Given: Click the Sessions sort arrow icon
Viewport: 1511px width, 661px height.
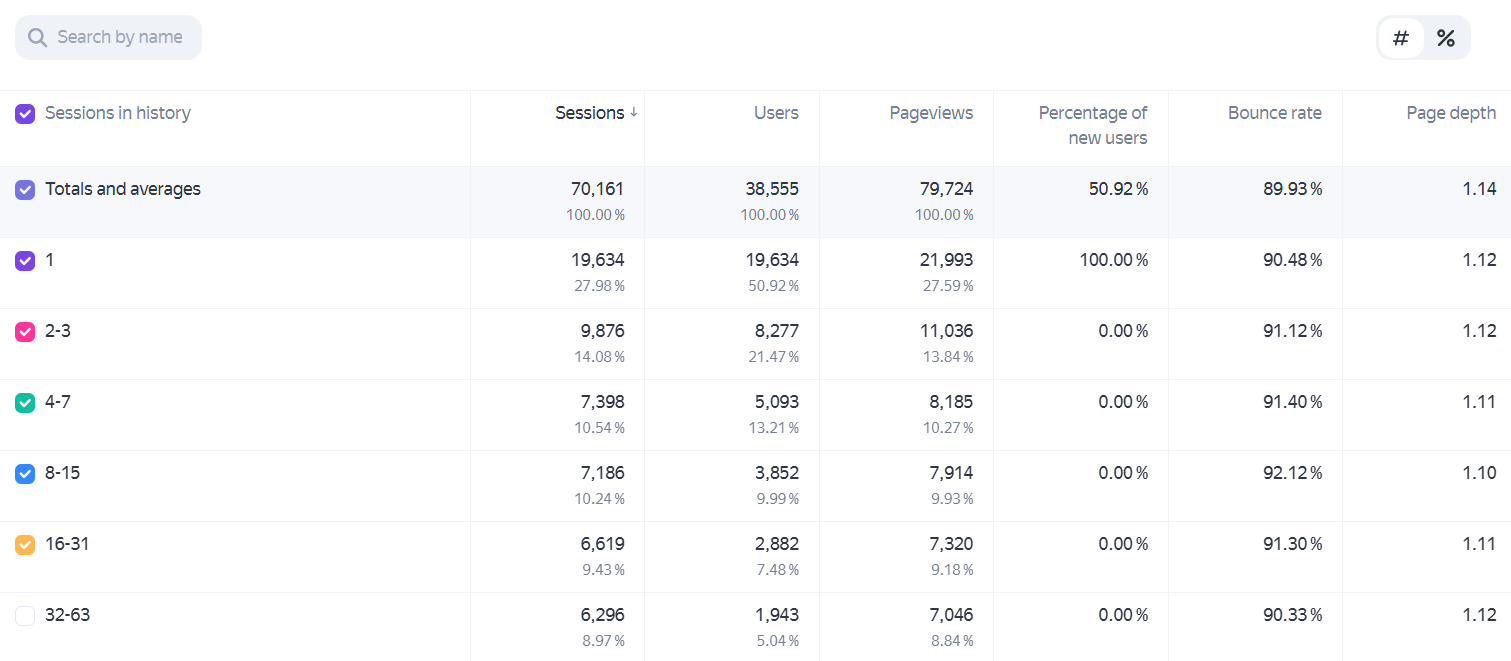Looking at the screenshot, I should pyautogui.click(x=633, y=113).
